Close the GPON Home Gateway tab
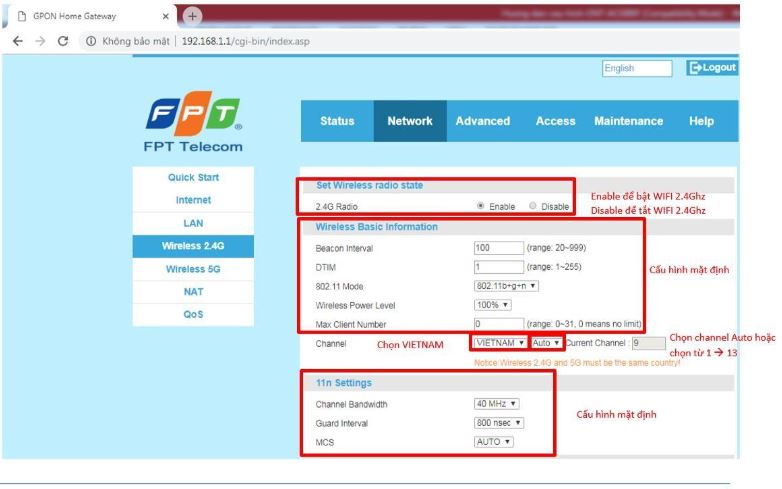 point(165,16)
